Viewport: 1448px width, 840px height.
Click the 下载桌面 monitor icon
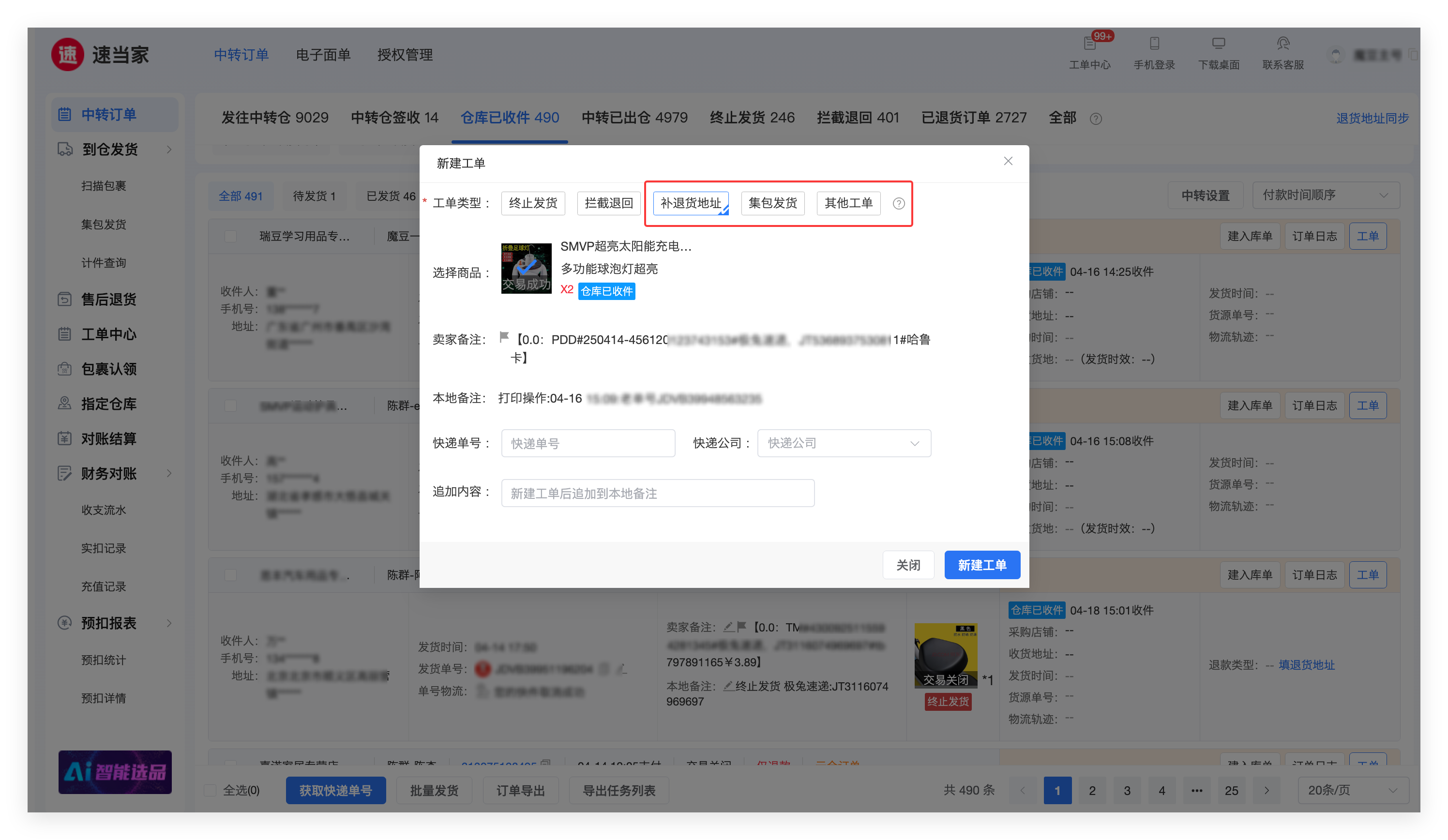(1218, 44)
